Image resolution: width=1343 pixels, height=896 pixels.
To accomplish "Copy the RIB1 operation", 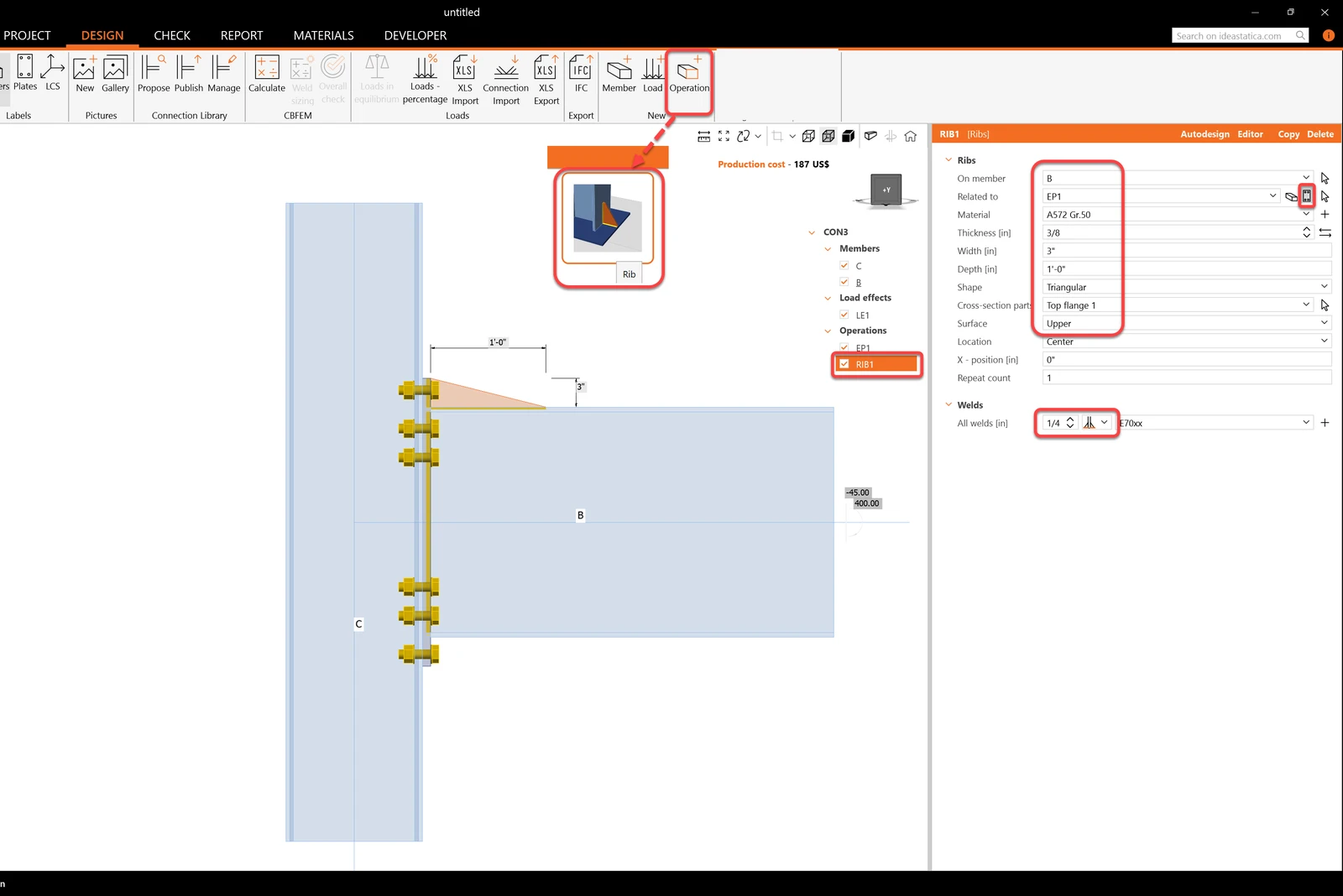I will point(1288,134).
